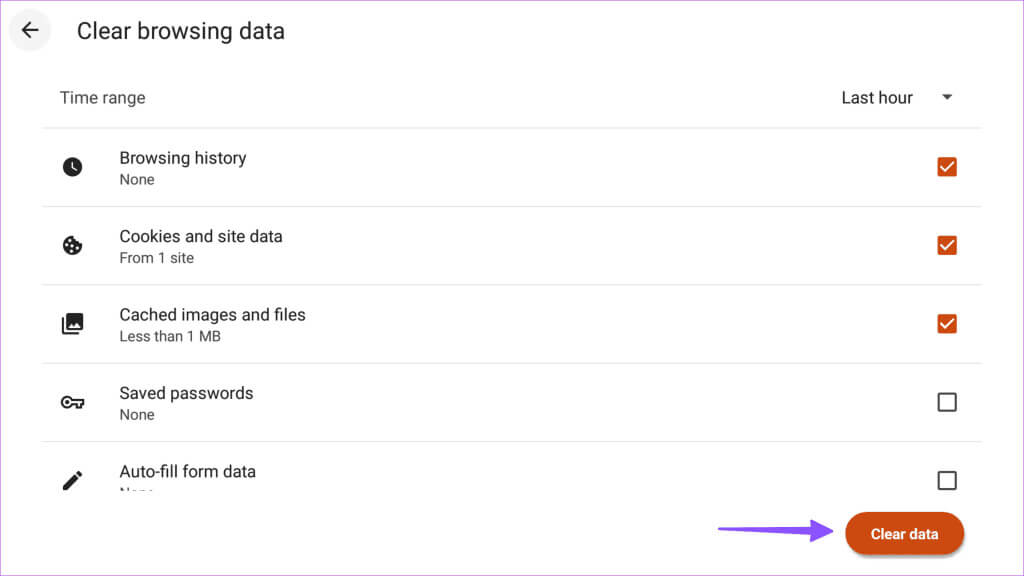
Task: Click the Auto-fill form data label
Action: point(187,472)
